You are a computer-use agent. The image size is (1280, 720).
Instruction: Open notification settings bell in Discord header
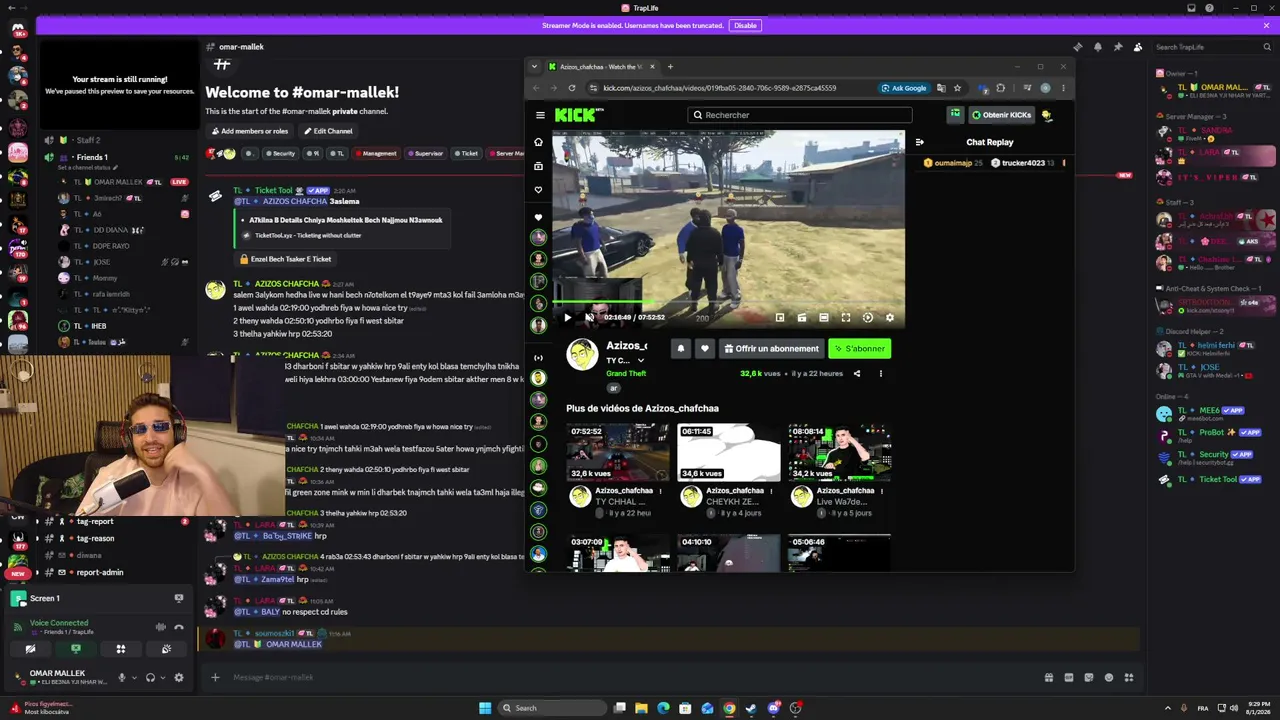pyautogui.click(x=1098, y=47)
